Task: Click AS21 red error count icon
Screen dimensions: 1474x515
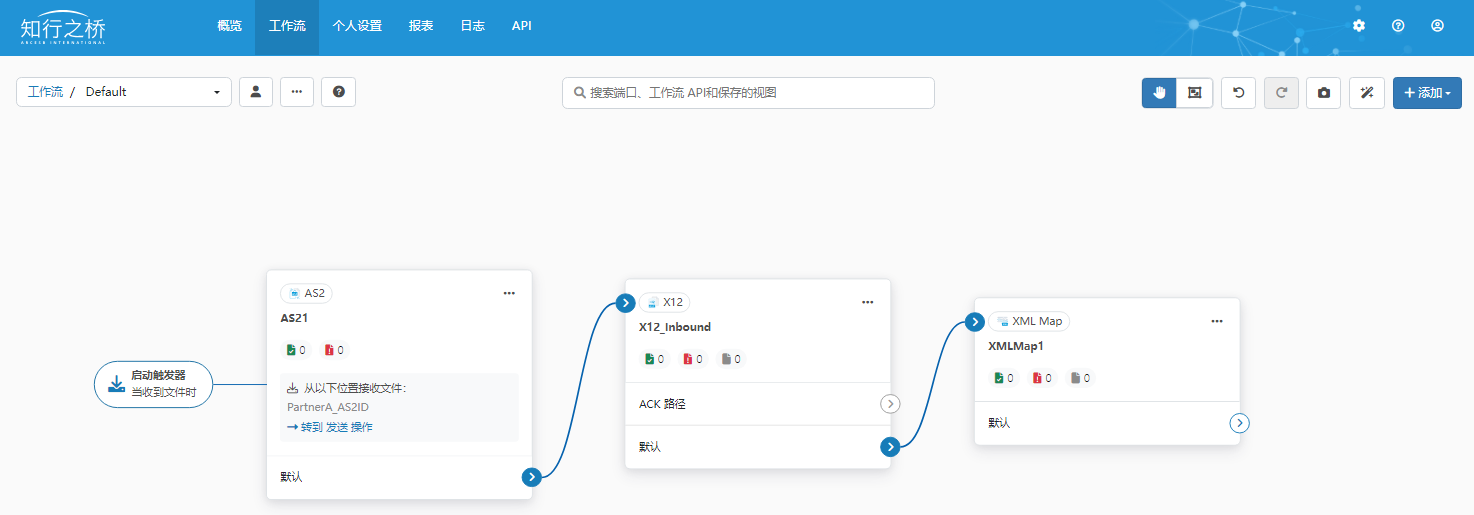Action: [x=329, y=350]
